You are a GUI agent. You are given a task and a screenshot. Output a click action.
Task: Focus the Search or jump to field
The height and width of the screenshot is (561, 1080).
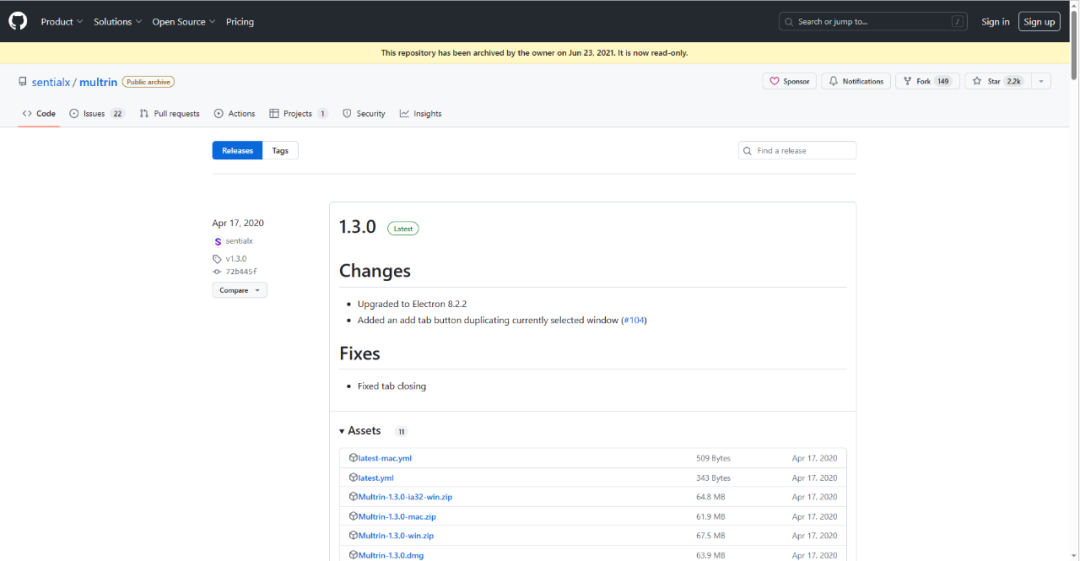pos(873,21)
